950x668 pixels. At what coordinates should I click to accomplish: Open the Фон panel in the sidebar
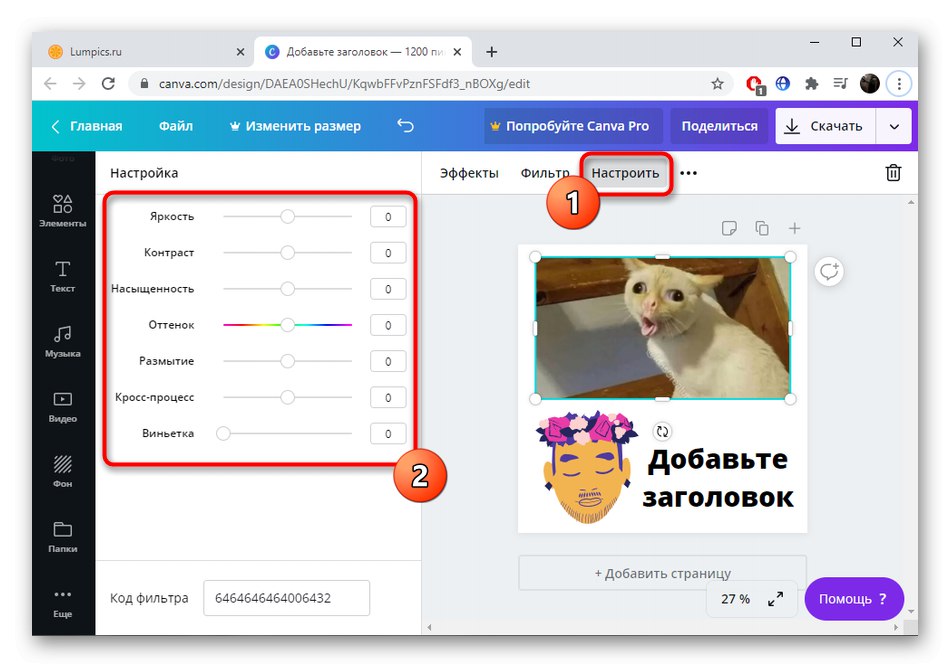pyautogui.click(x=63, y=473)
